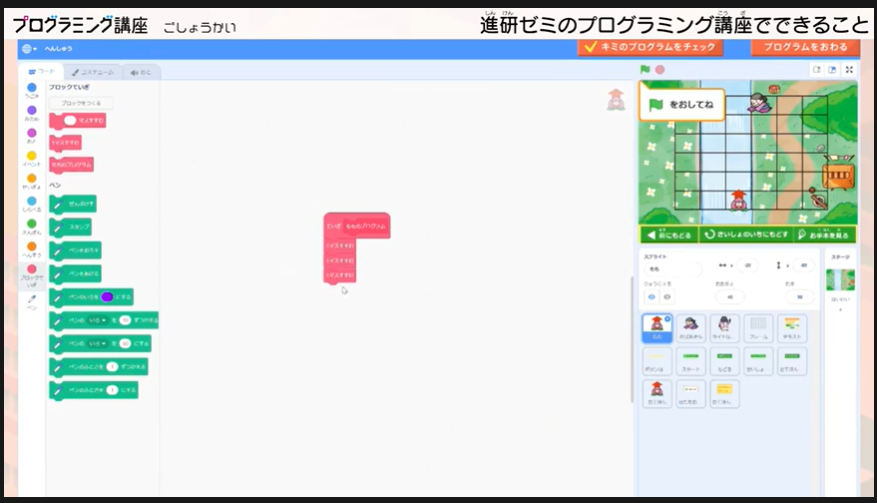Click the キミのプログラムをチェック button
The height and width of the screenshot is (503, 877).
650,47
